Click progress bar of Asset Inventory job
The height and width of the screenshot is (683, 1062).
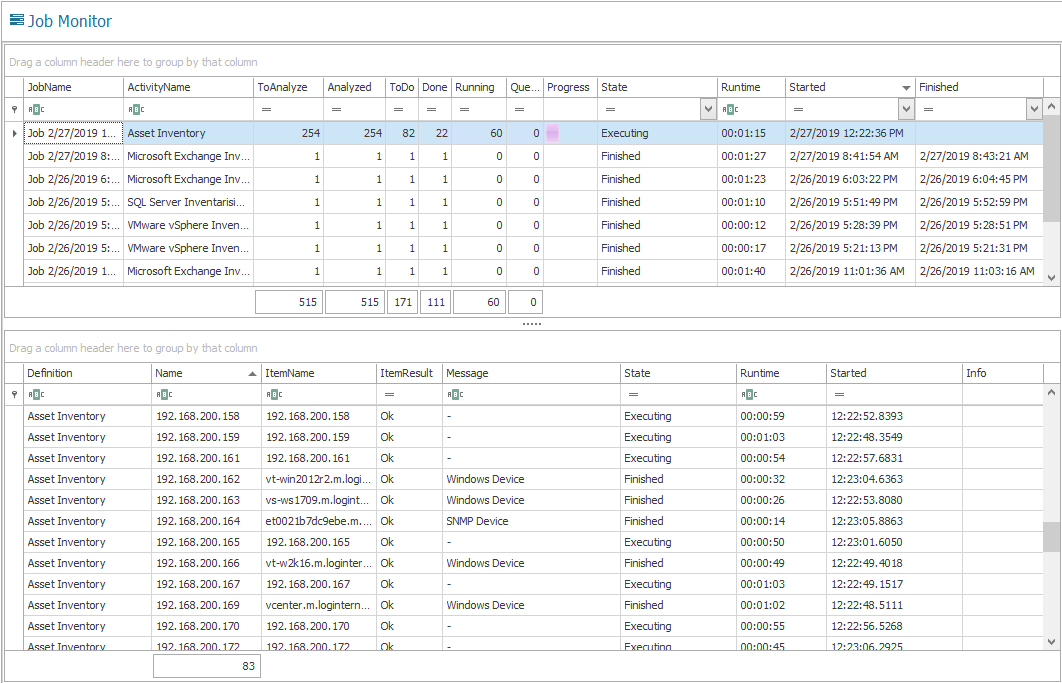(553, 133)
